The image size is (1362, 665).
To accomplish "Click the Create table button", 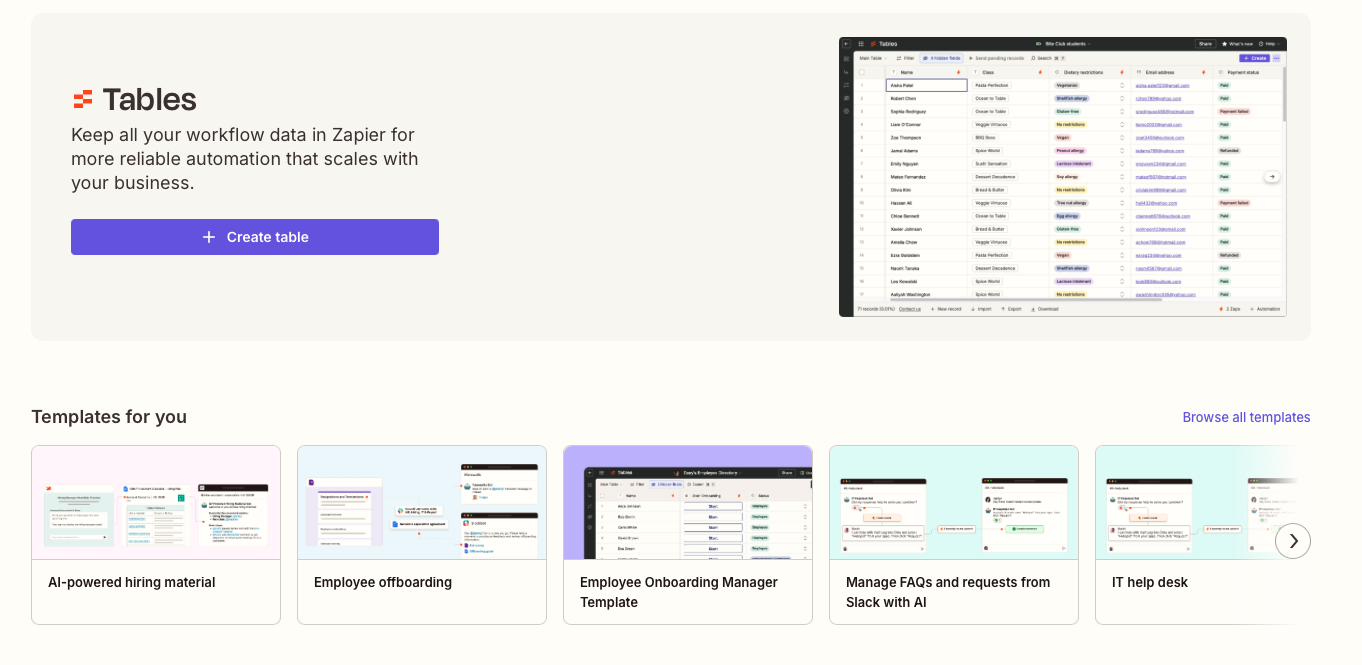I will click(255, 237).
